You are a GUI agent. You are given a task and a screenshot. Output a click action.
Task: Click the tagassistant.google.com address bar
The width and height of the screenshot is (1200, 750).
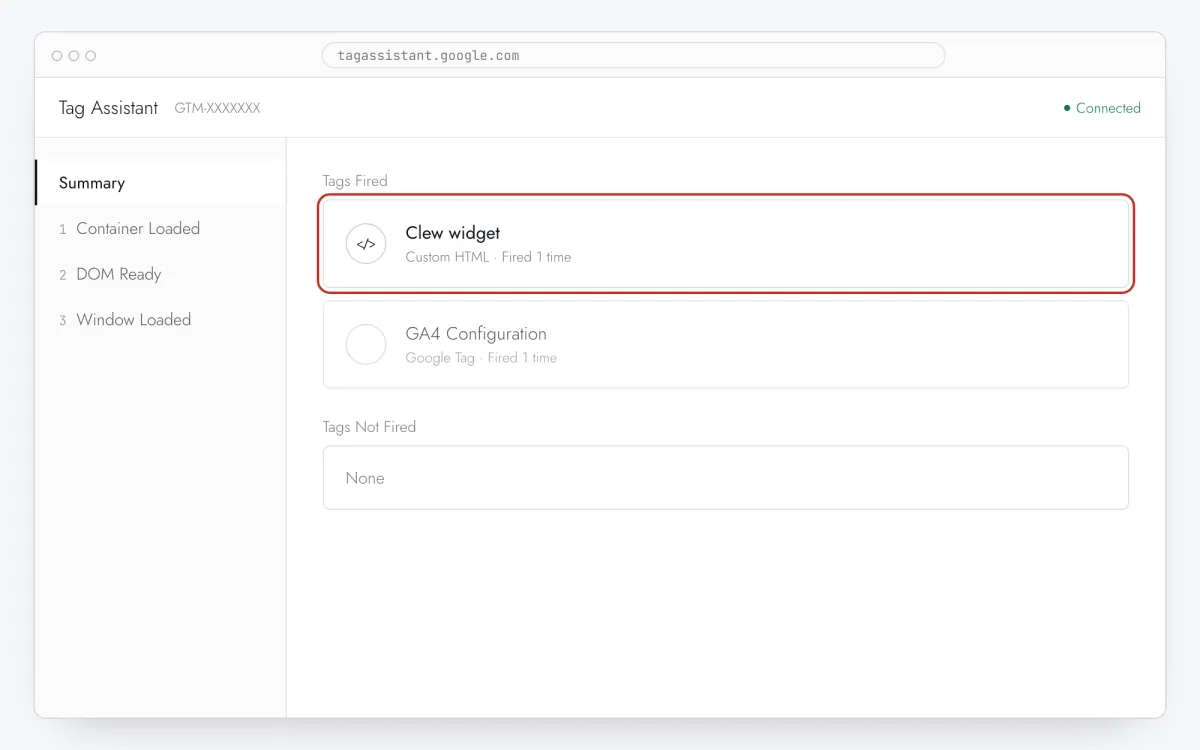[633, 55]
